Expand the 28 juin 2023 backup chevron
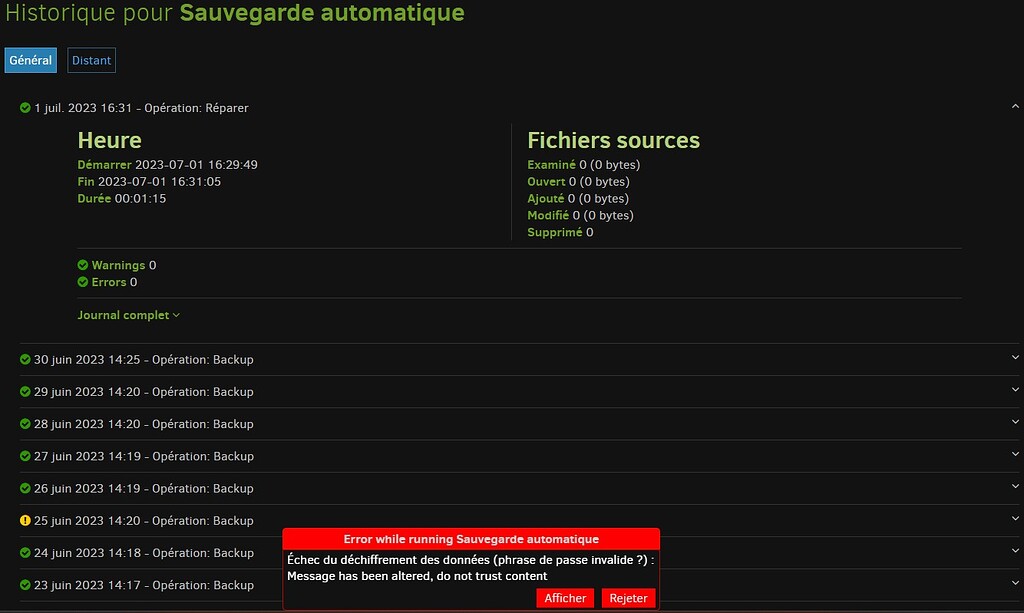1024x613 pixels. point(1015,423)
